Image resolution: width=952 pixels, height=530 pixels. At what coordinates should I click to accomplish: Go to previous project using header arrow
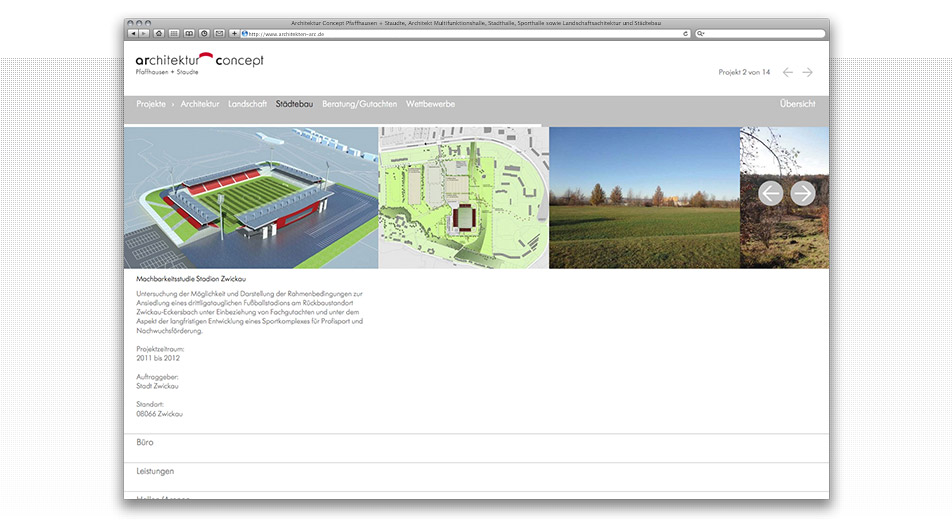click(788, 72)
